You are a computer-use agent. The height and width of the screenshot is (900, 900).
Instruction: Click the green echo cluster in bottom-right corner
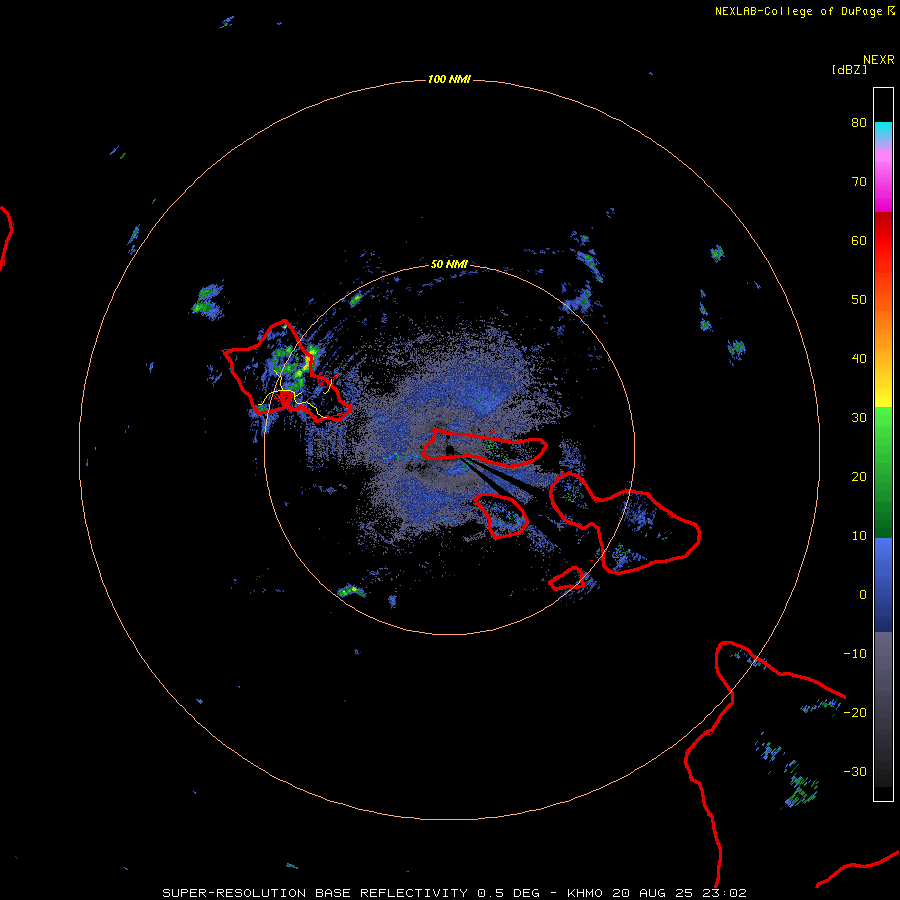coord(801,791)
